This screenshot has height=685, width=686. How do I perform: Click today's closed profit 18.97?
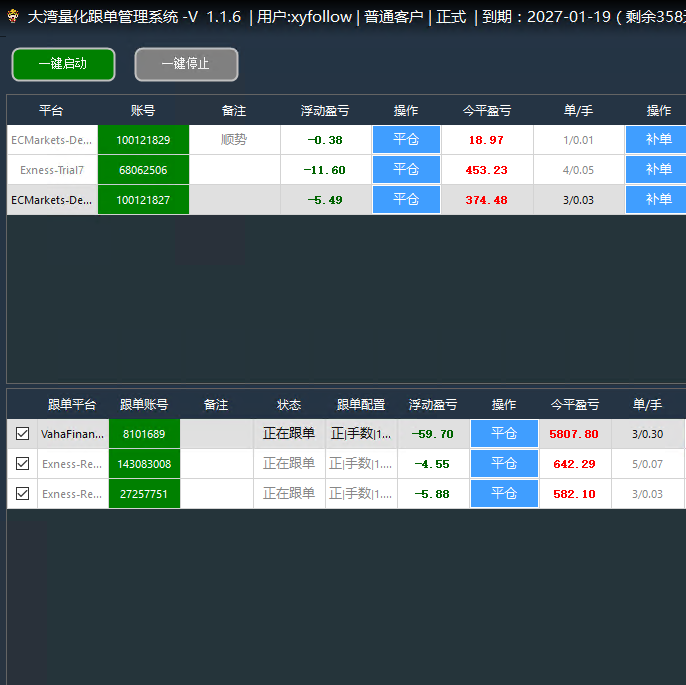point(486,140)
